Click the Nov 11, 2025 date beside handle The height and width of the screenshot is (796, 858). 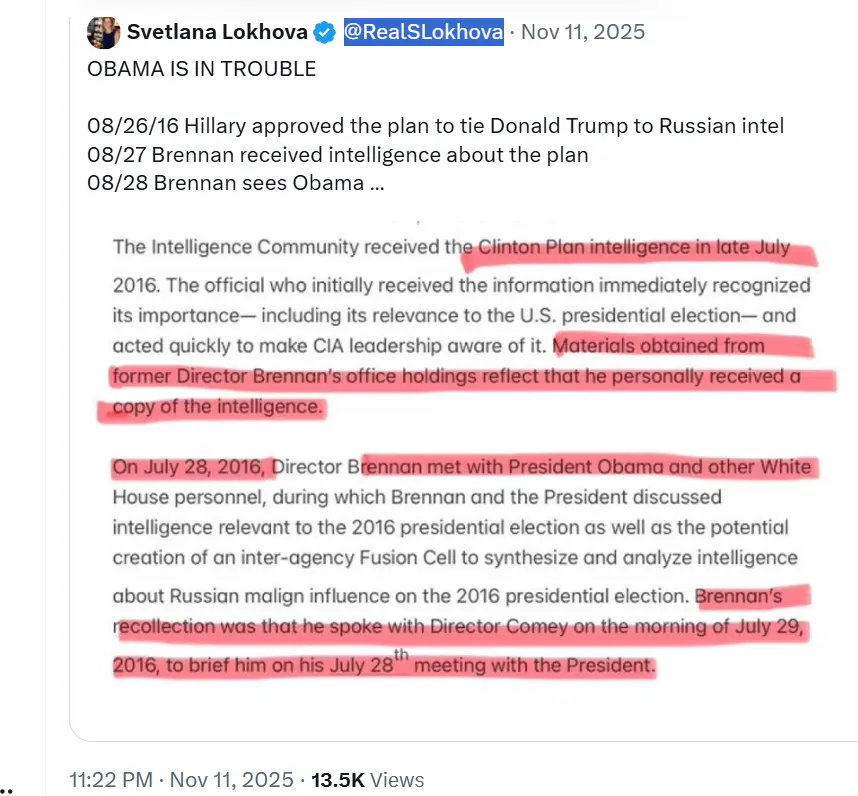pos(583,33)
